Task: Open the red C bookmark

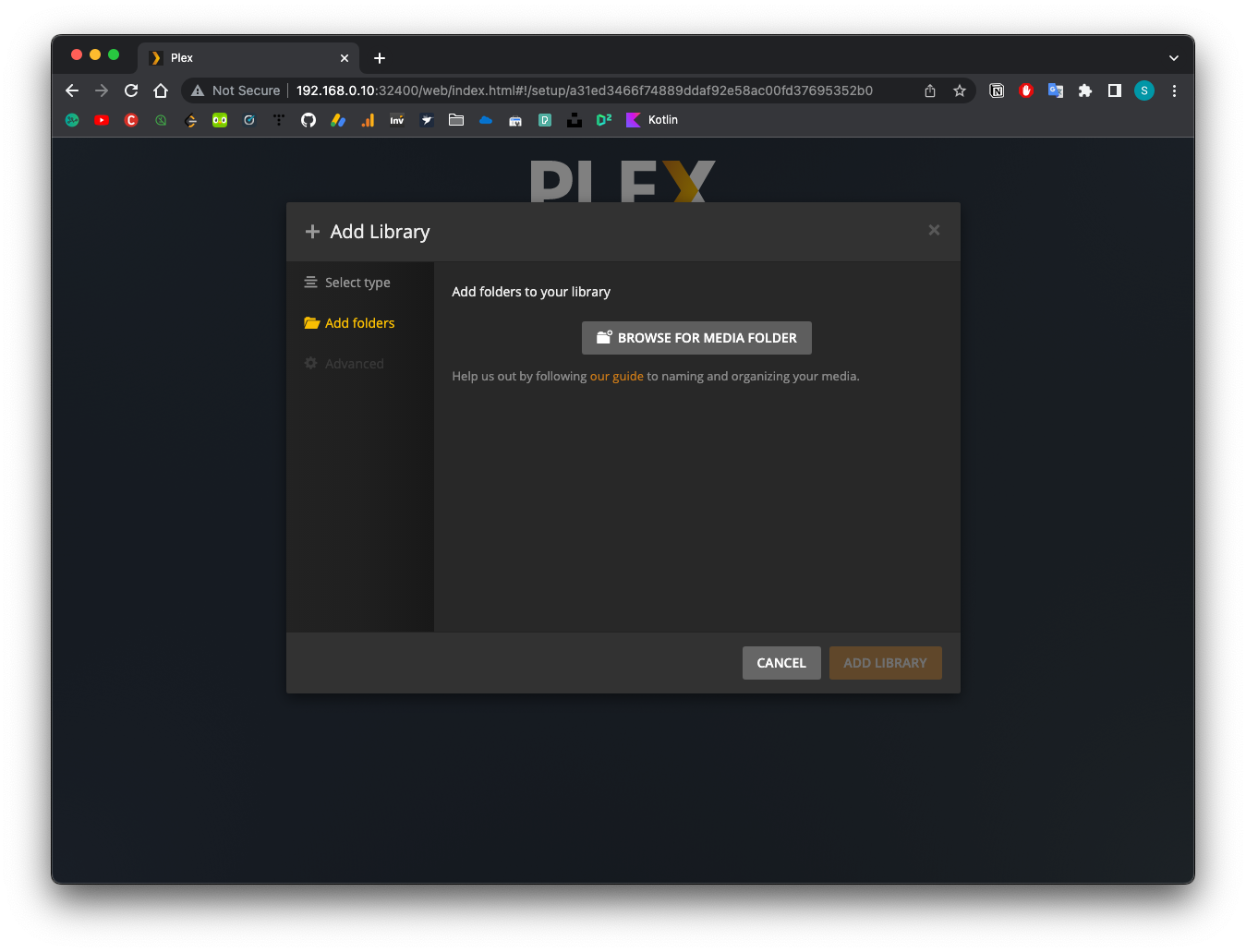Action: click(131, 120)
